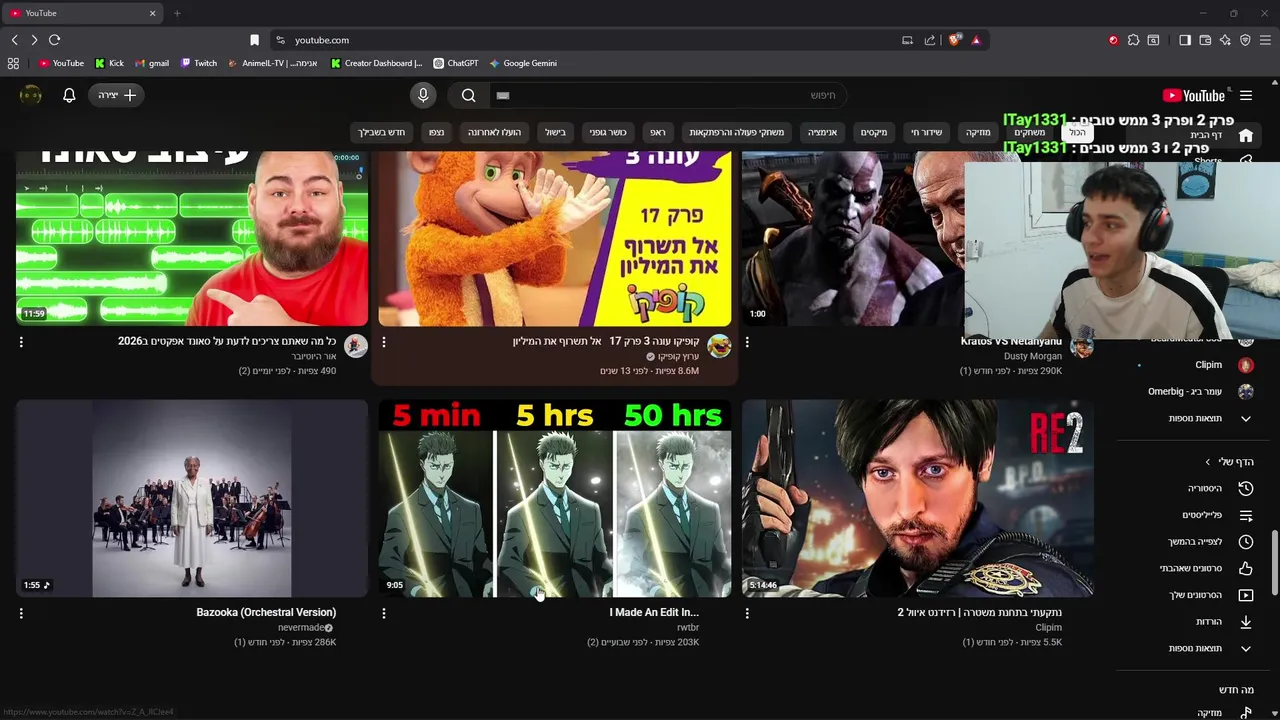This screenshot has height=720, width=1280.
Task: Click the Dusty Morgan channel name
Action: (x=1033, y=356)
